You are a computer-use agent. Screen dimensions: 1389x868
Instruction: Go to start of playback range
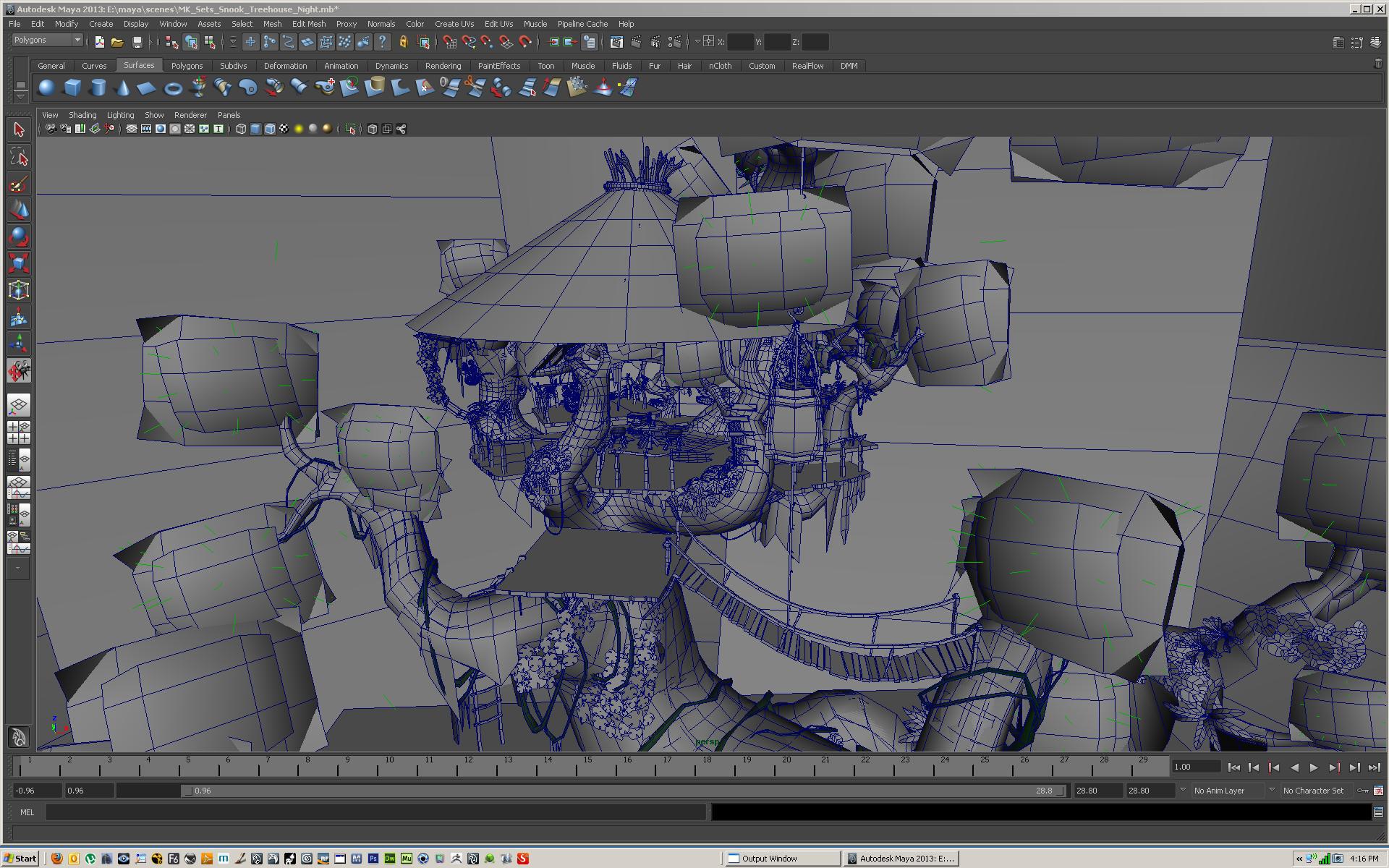point(1234,767)
